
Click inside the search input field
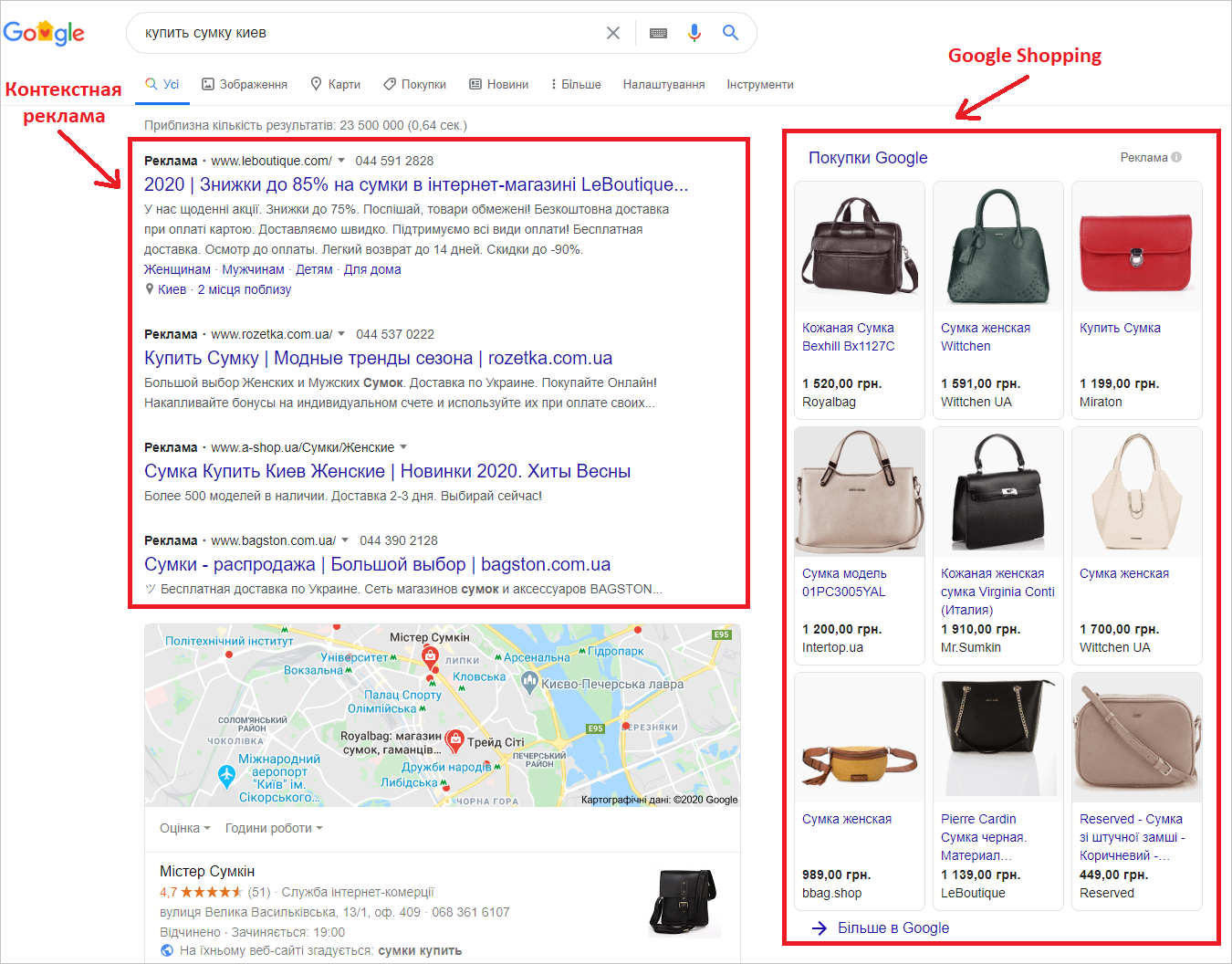click(365, 33)
